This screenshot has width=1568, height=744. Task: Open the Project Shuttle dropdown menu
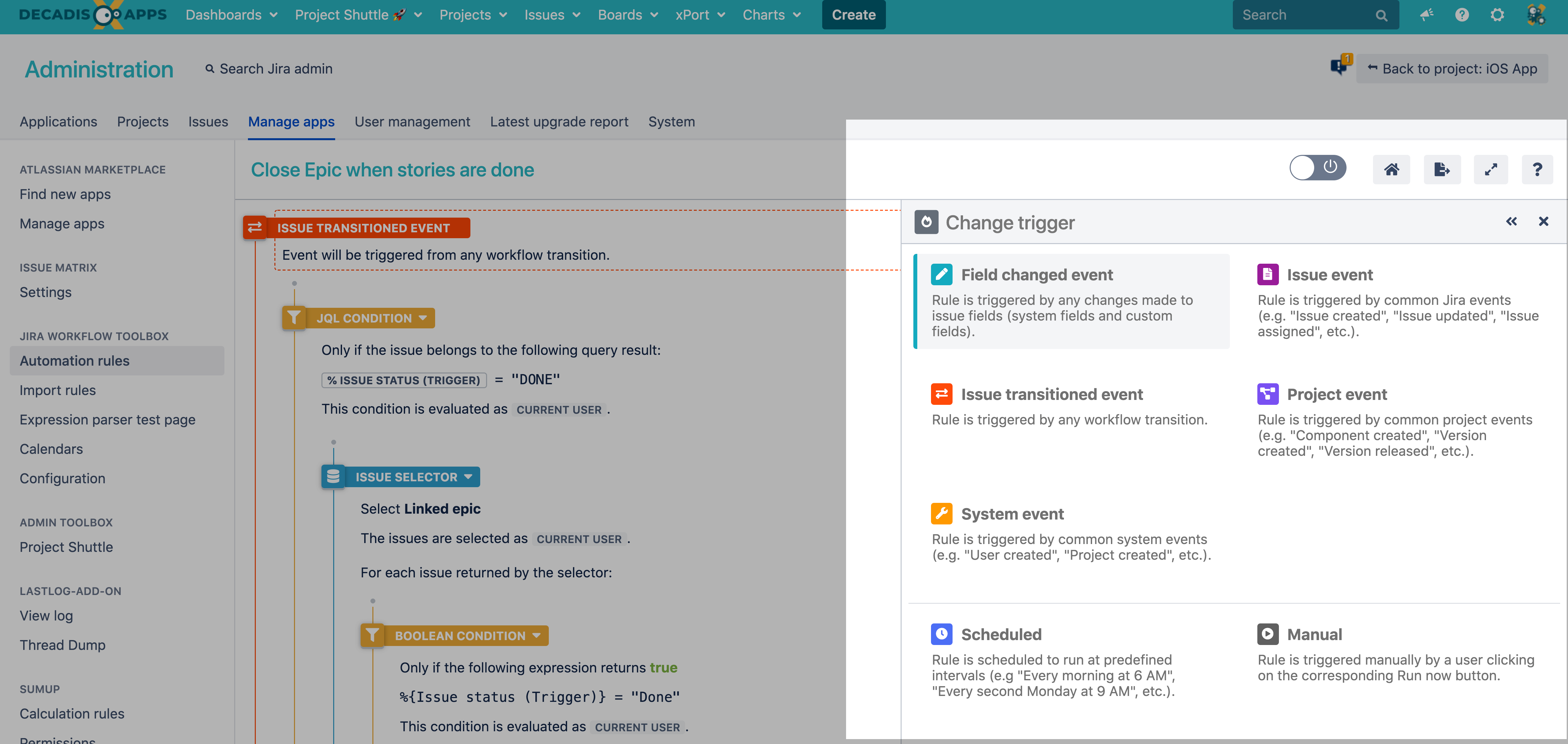click(x=358, y=15)
